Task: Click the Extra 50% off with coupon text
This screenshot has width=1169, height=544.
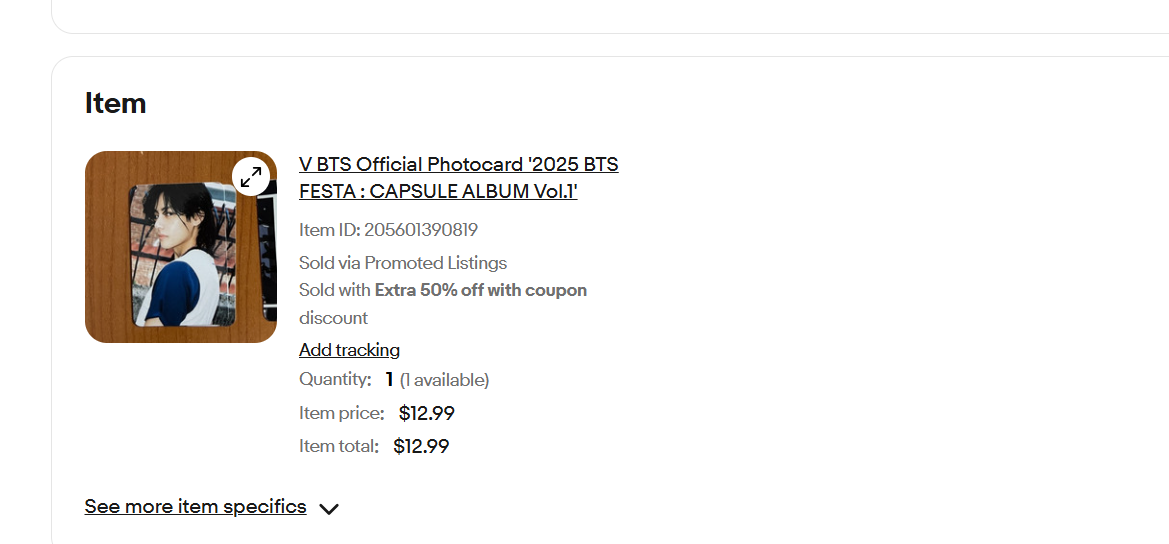Action: pos(481,291)
